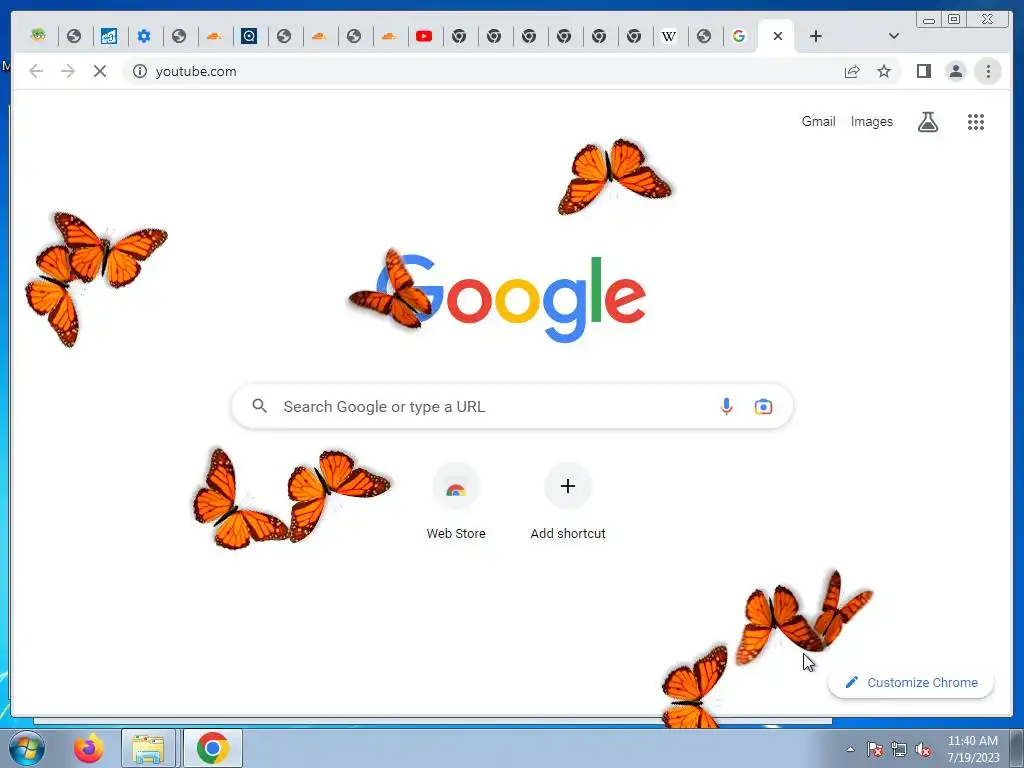The height and width of the screenshot is (768, 1024).
Task: Launch Firefox from the taskbar
Action: 88,748
